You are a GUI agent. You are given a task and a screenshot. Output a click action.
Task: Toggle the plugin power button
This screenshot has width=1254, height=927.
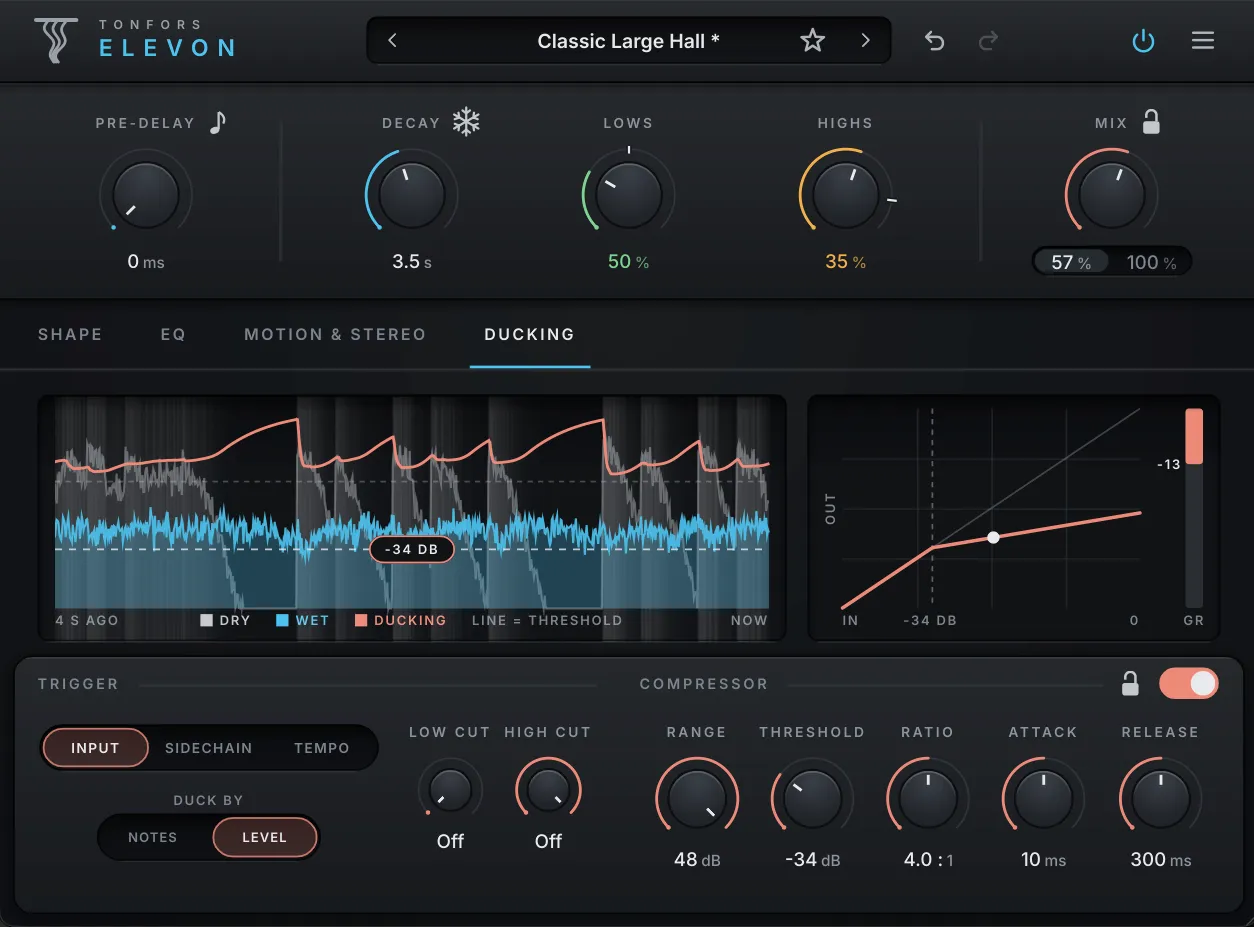1143,41
